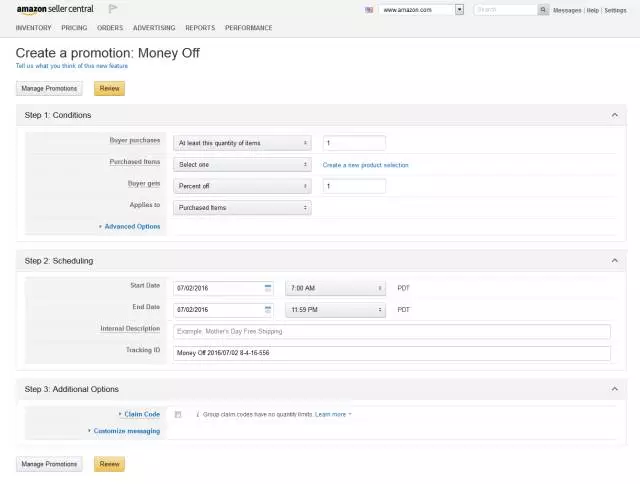Click the Amazon Seller Central logo
This screenshot has width=640, height=484.
(55, 9)
